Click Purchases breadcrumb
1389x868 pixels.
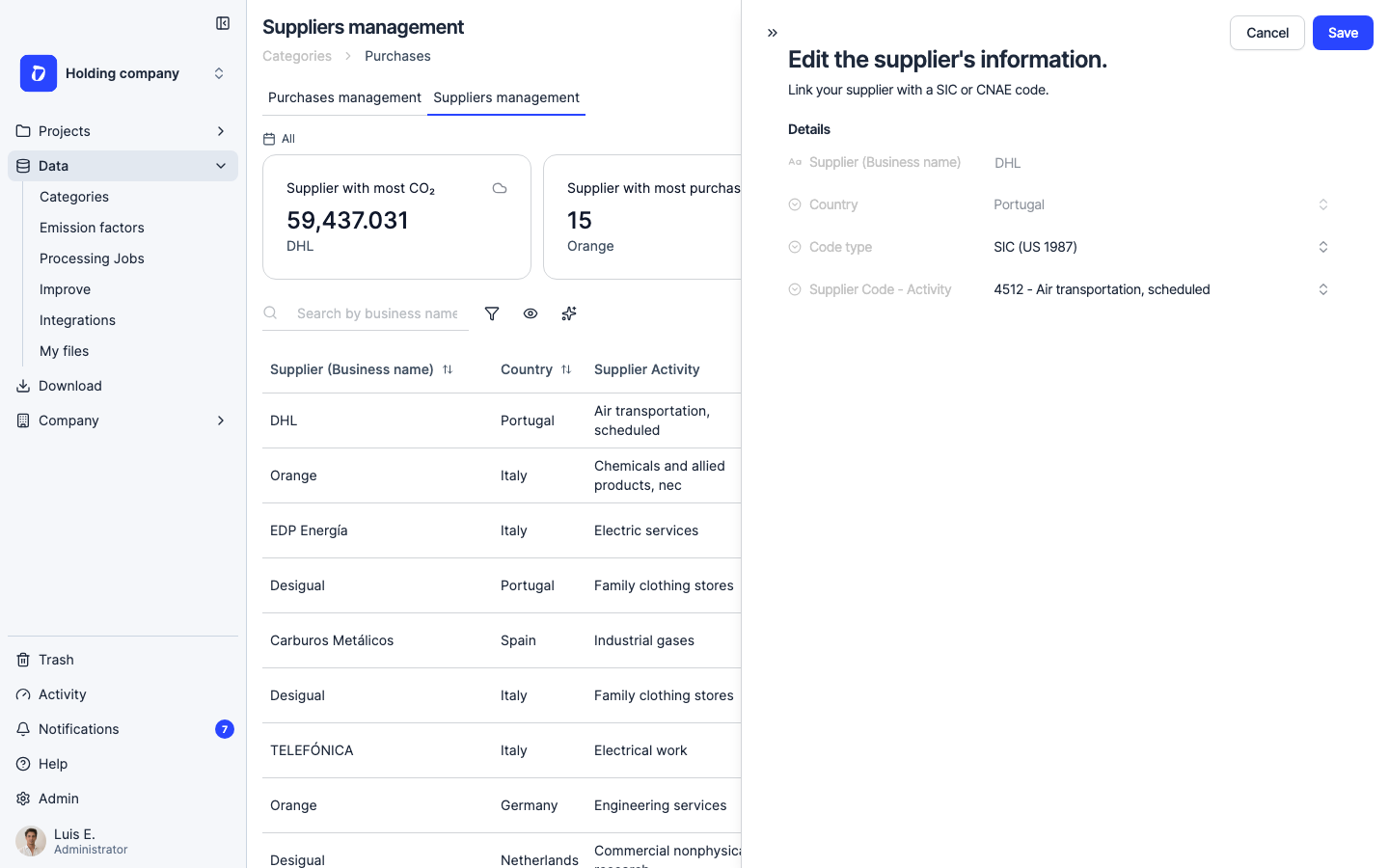point(397,56)
